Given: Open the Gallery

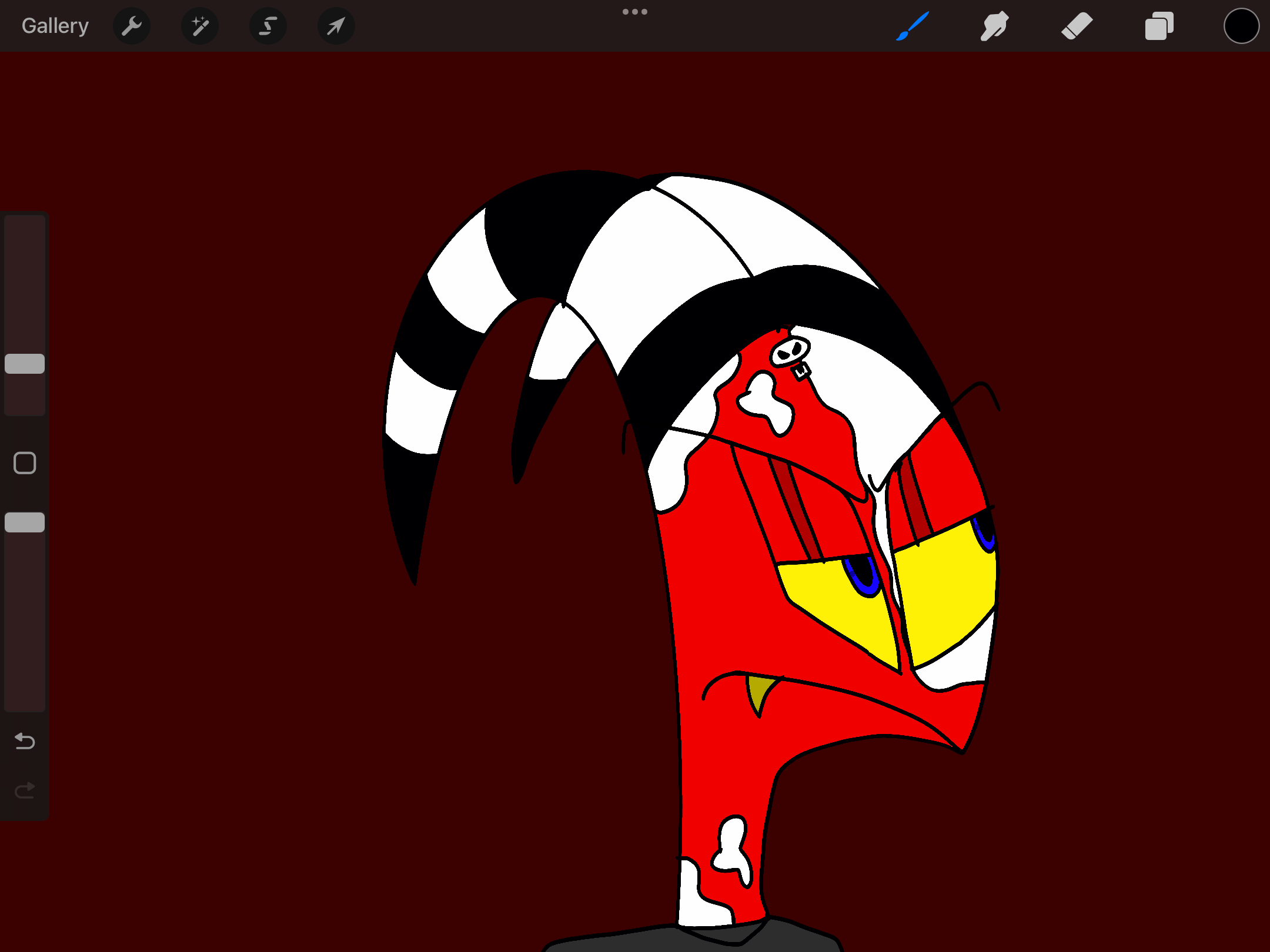Looking at the screenshot, I should 55,26.
